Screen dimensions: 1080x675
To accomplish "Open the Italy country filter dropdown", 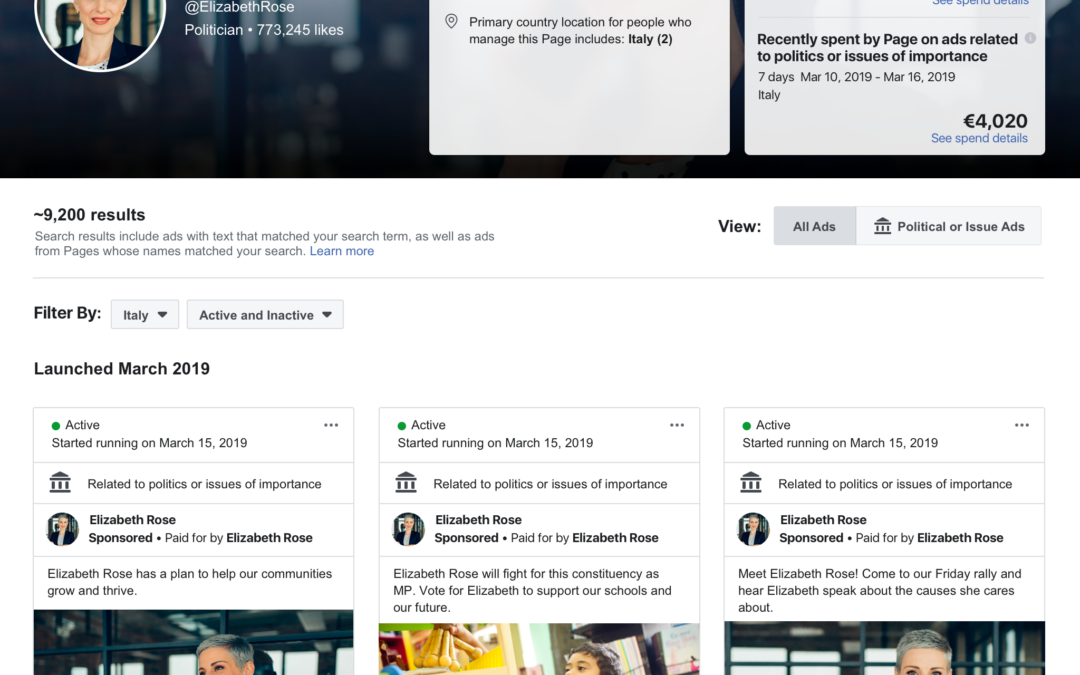I will 145,314.
